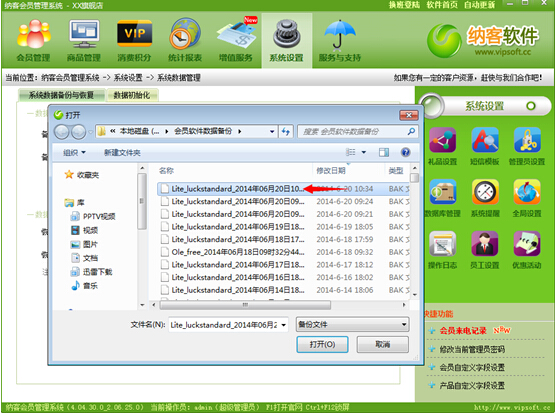Expand the 文件名 filename combo box arrow
The height and width of the screenshot is (414, 556).
point(284,325)
